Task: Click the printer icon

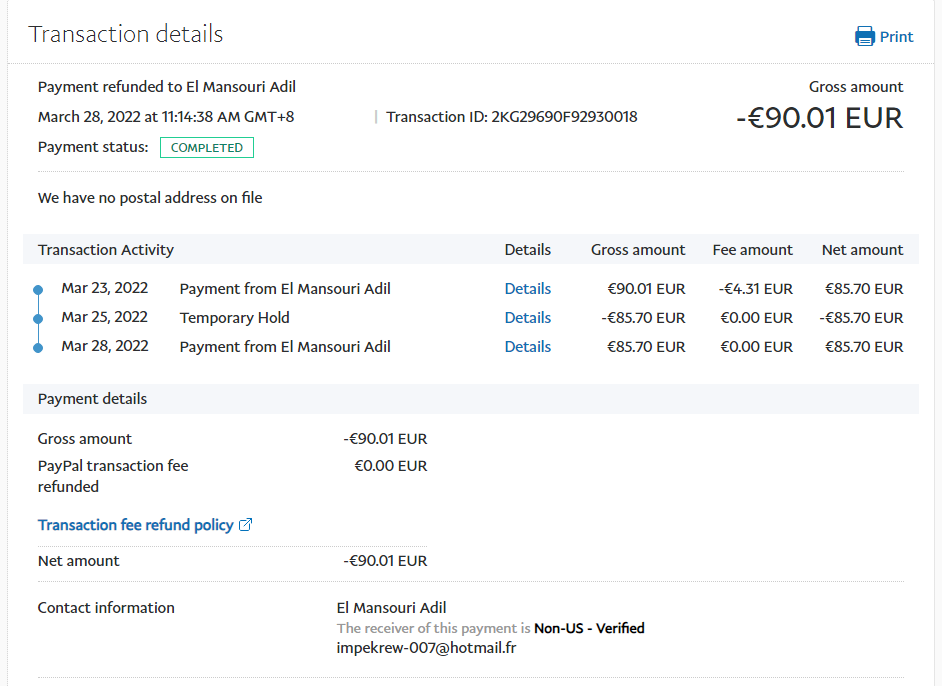Action: tap(864, 37)
